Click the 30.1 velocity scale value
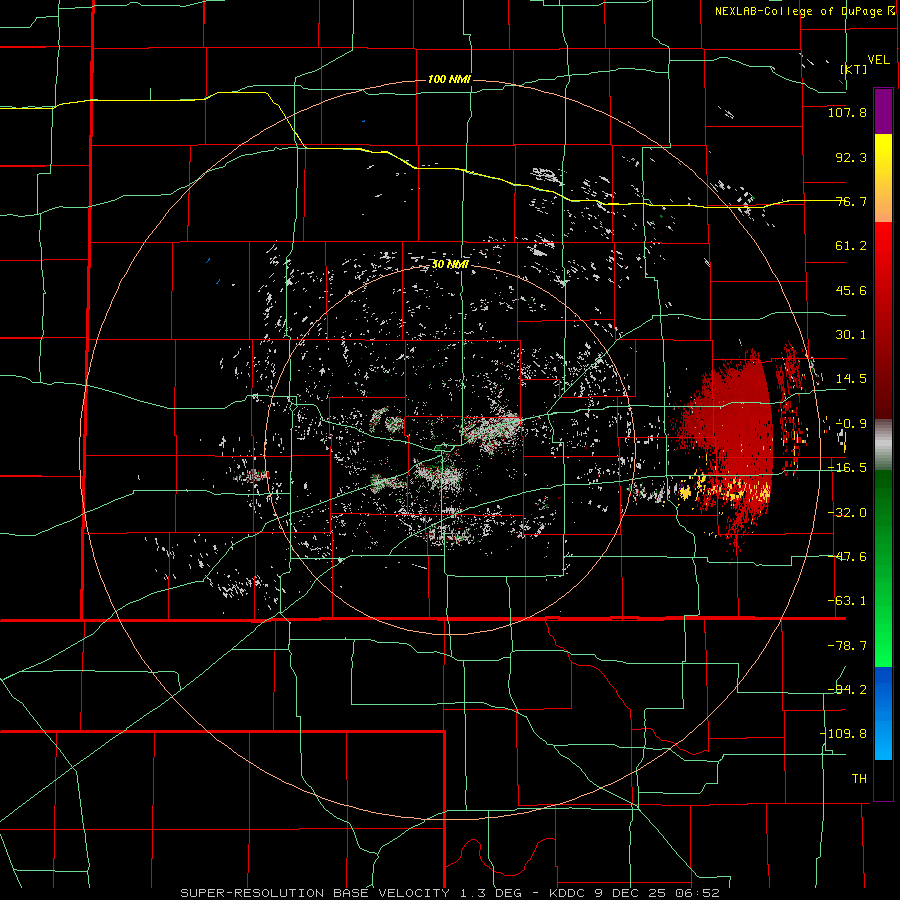 pos(851,335)
